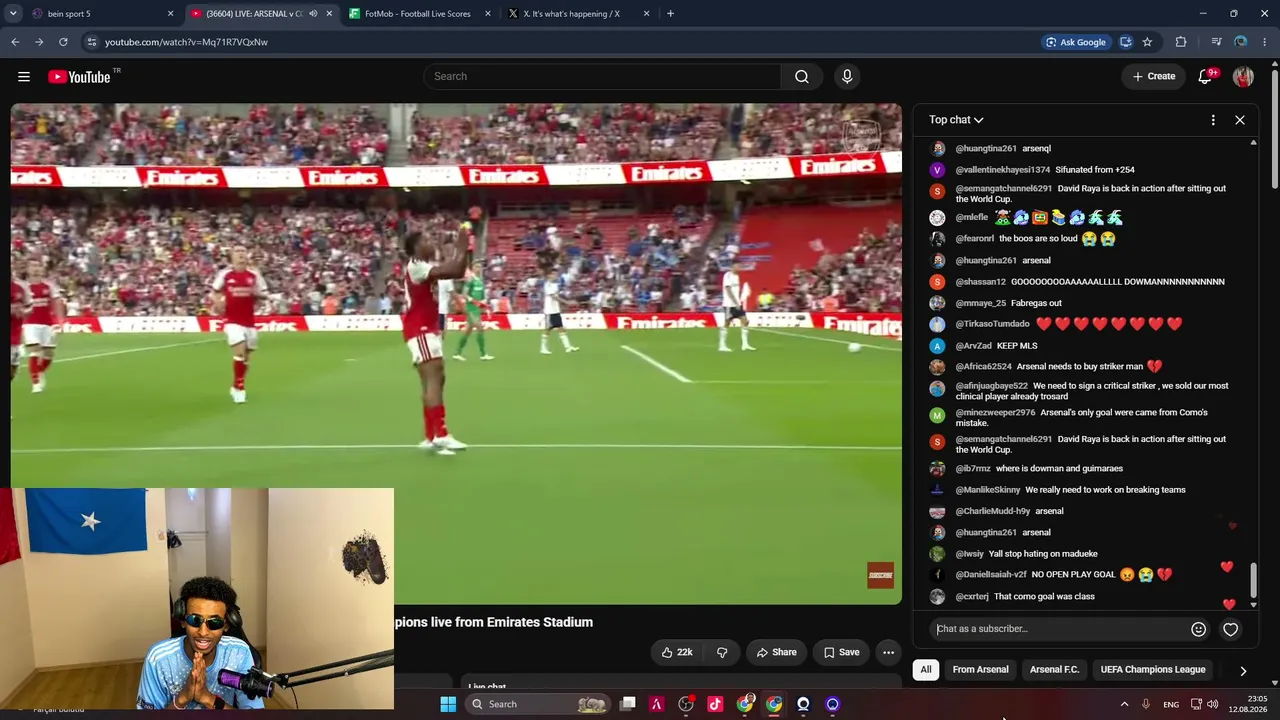This screenshot has height=720, width=1280.
Task: Expand the Top chat dropdown
Action: (956, 120)
